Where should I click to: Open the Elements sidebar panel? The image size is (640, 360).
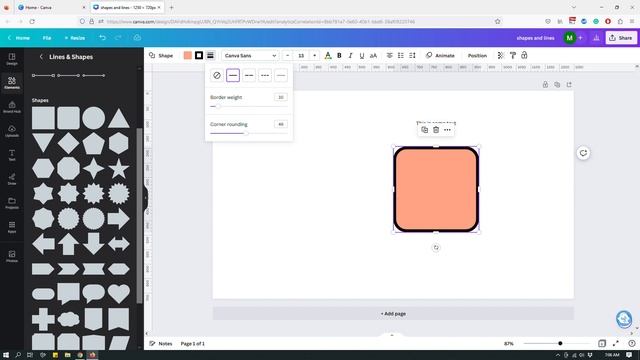tap(12, 82)
